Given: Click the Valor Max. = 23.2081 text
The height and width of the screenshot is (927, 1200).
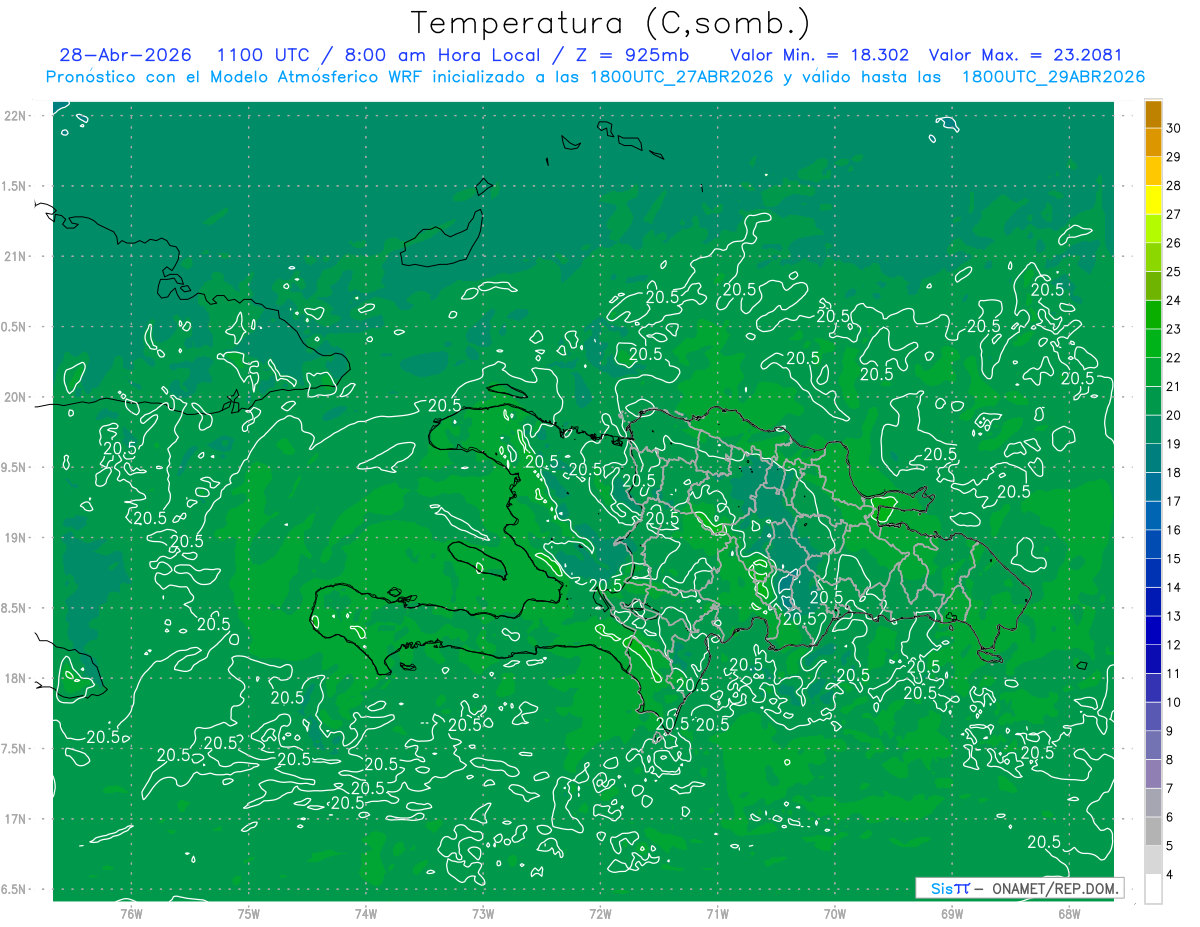Looking at the screenshot, I should tap(1025, 55).
